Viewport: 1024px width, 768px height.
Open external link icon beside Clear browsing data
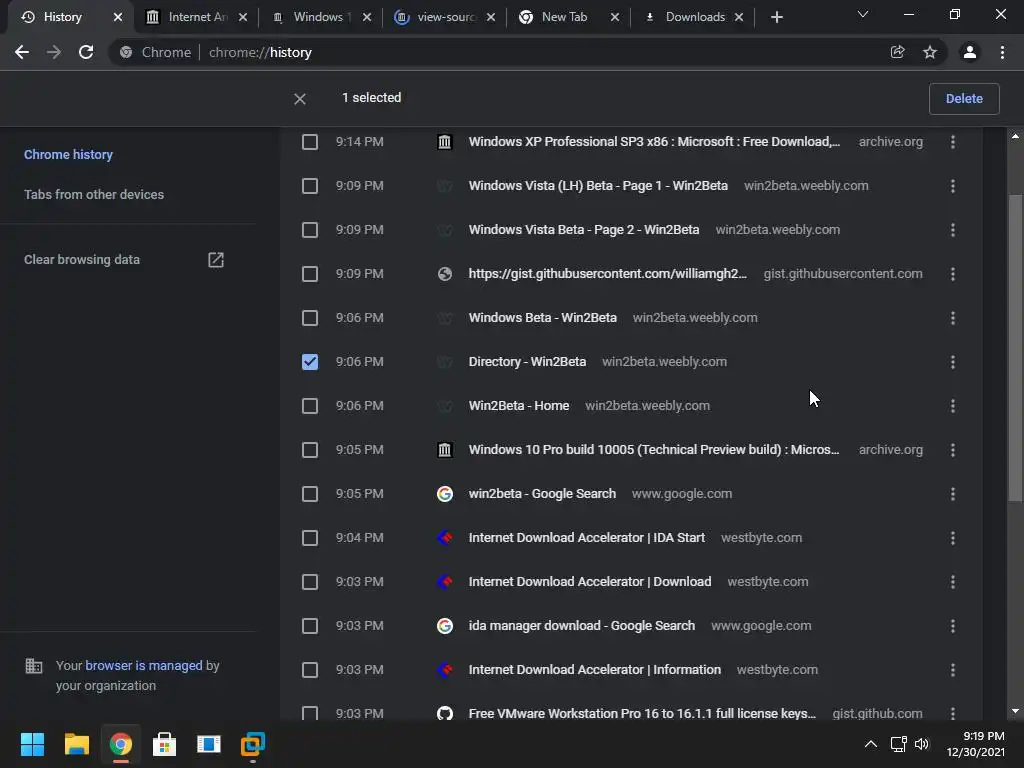(216, 260)
